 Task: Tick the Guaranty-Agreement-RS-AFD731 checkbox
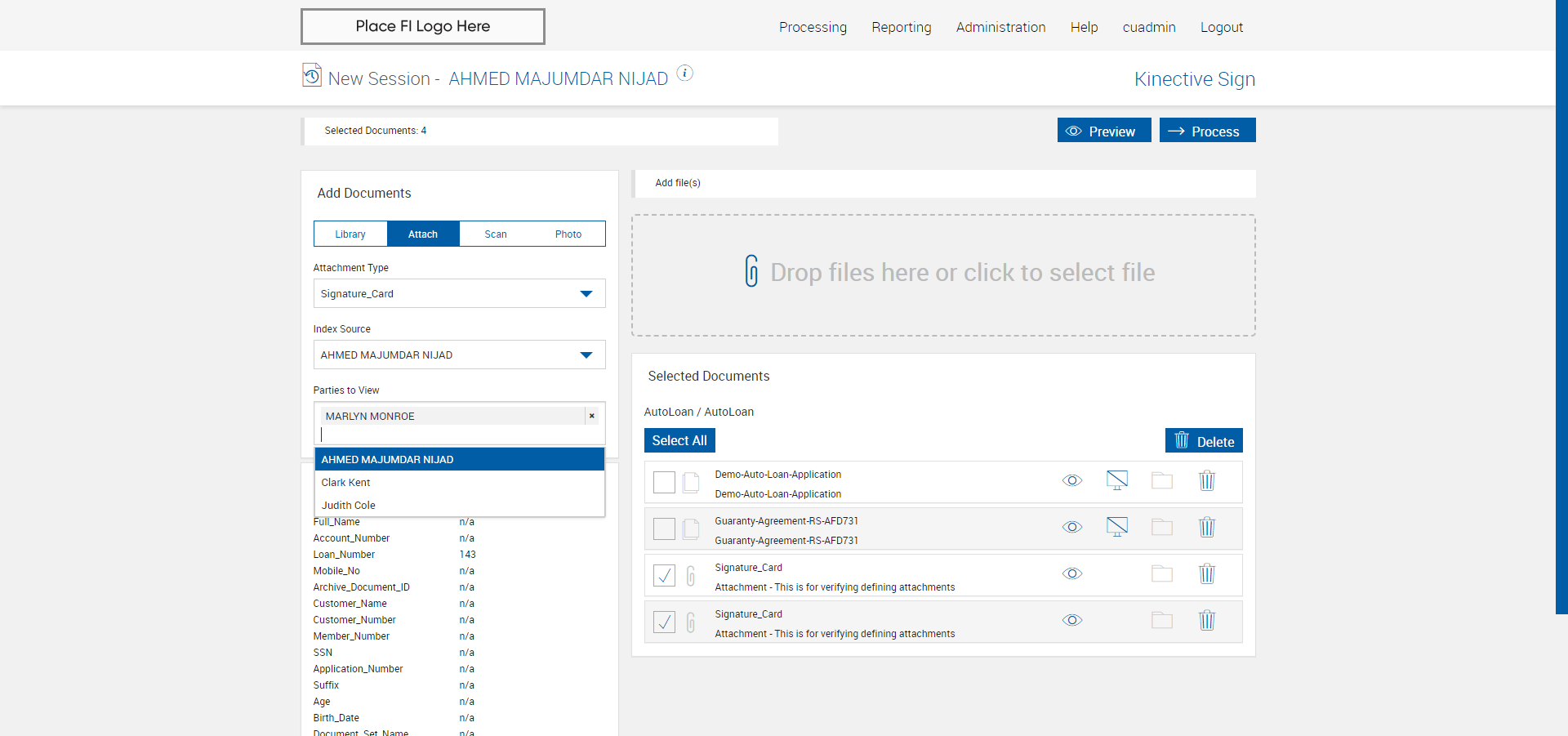point(664,529)
